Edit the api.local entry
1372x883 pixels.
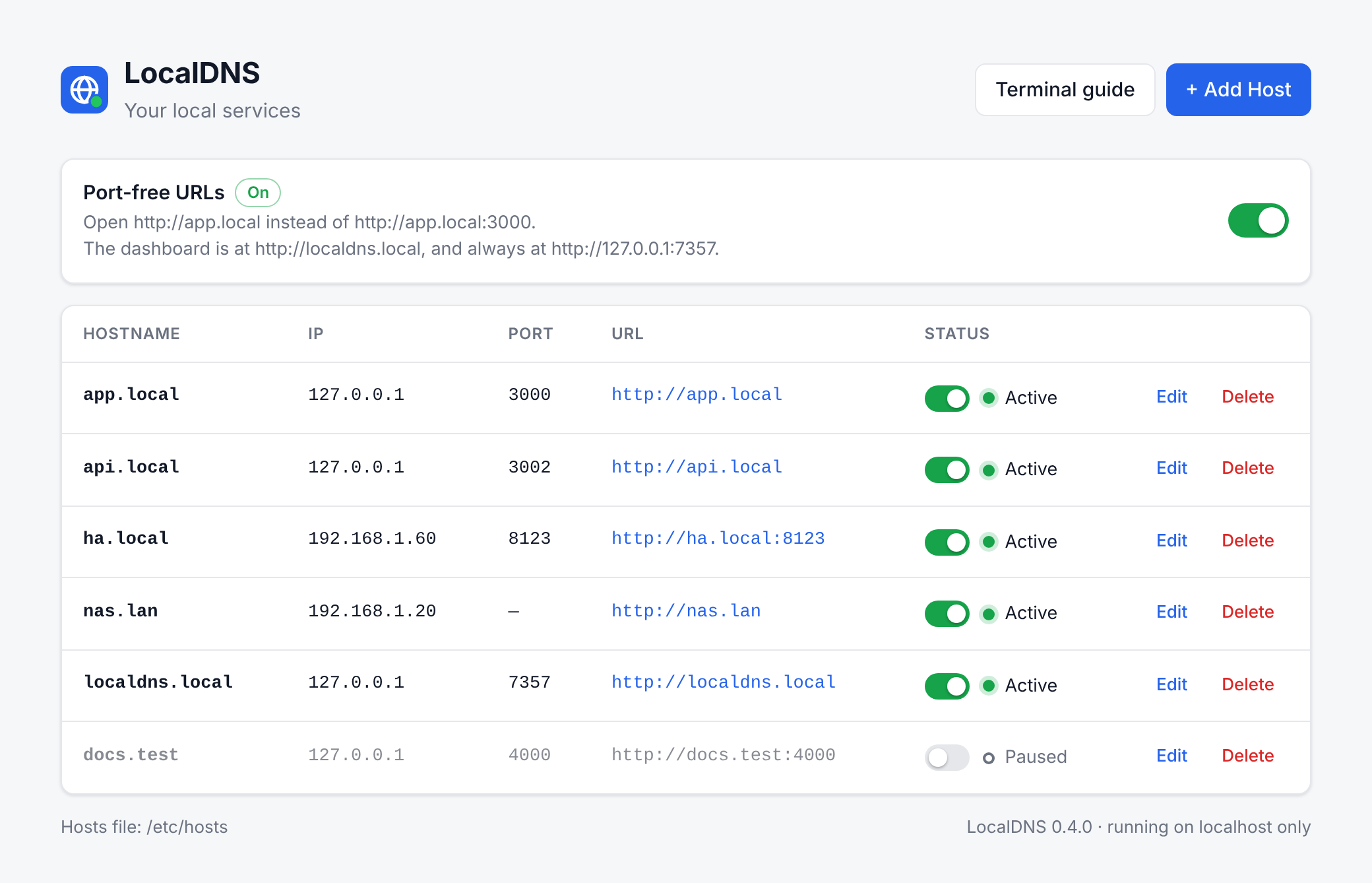pos(1171,468)
